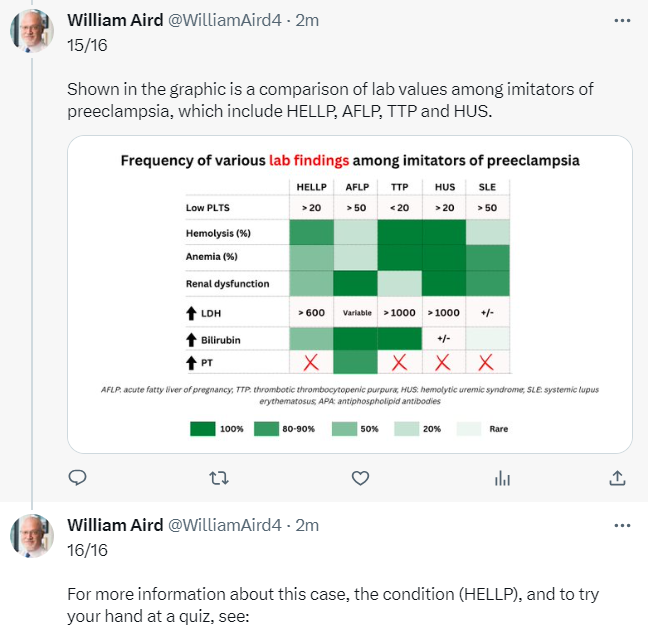Click the retweet icon under tweet 15/16
The image size is (648, 629).
point(219,478)
